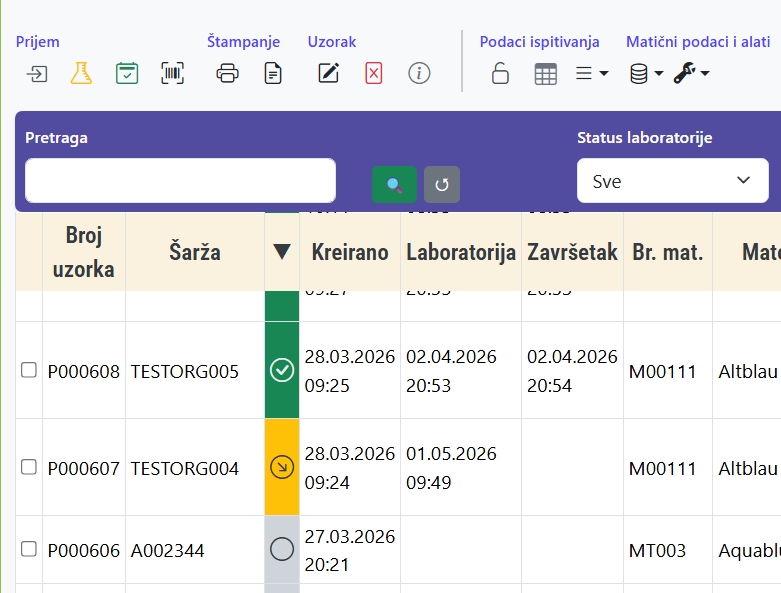
Task: Show sample info with the i icon
Action: (419, 73)
